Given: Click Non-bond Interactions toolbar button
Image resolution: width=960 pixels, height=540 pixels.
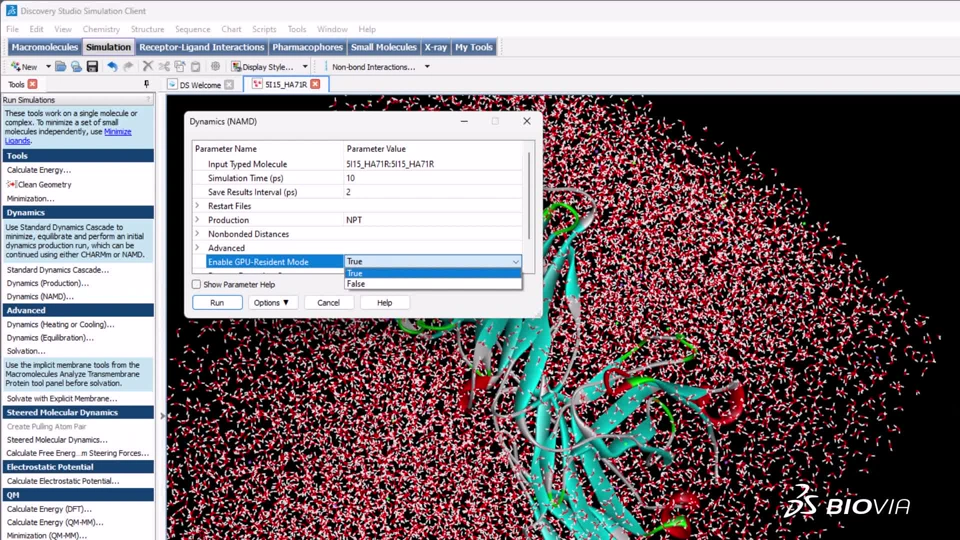Looking at the screenshot, I should [x=373, y=67].
